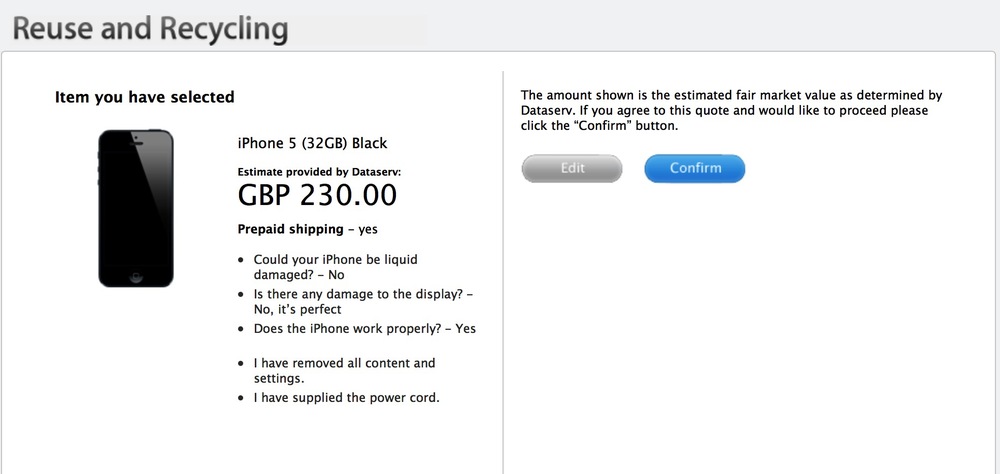The height and width of the screenshot is (474, 1000).
Task: Click the iPhone 5 (32GB) Black title
Action: [312, 143]
